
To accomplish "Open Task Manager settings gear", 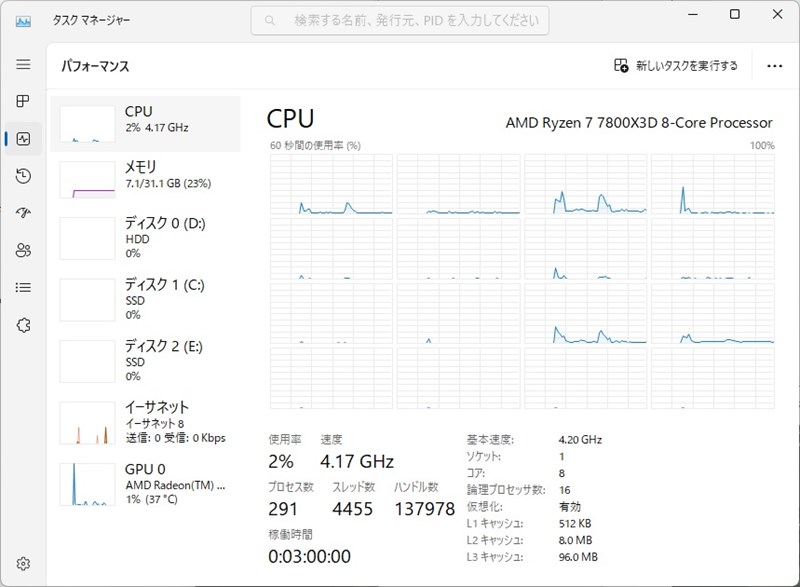I will click(x=23, y=564).
